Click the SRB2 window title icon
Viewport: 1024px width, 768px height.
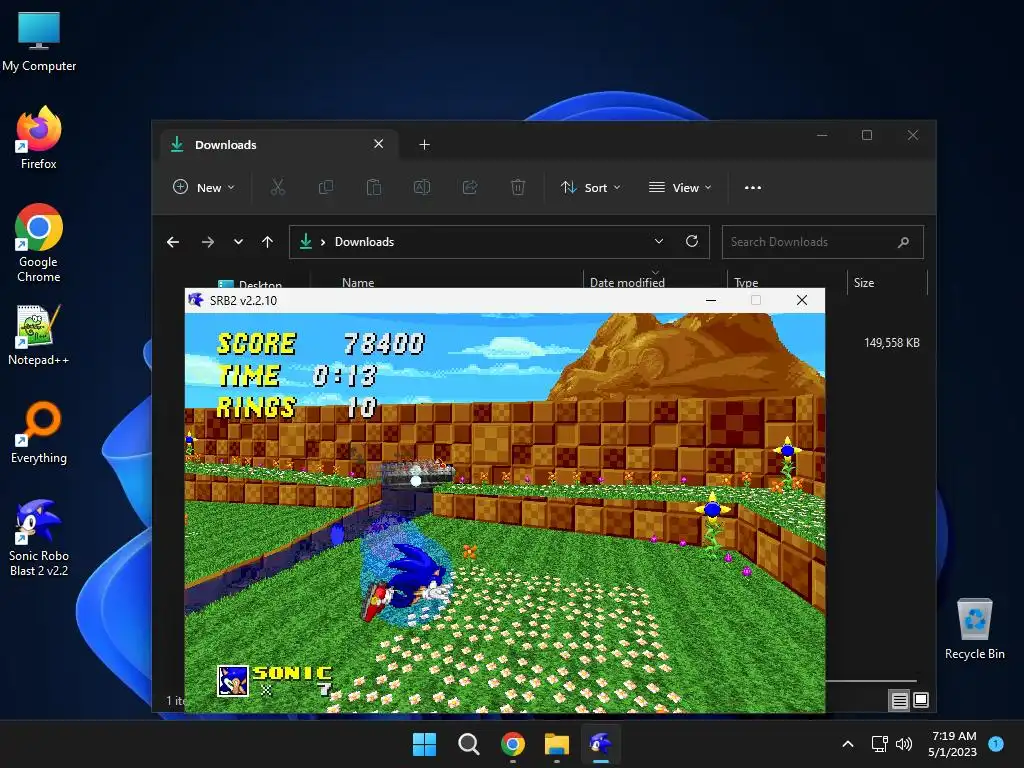coord(196,300)
